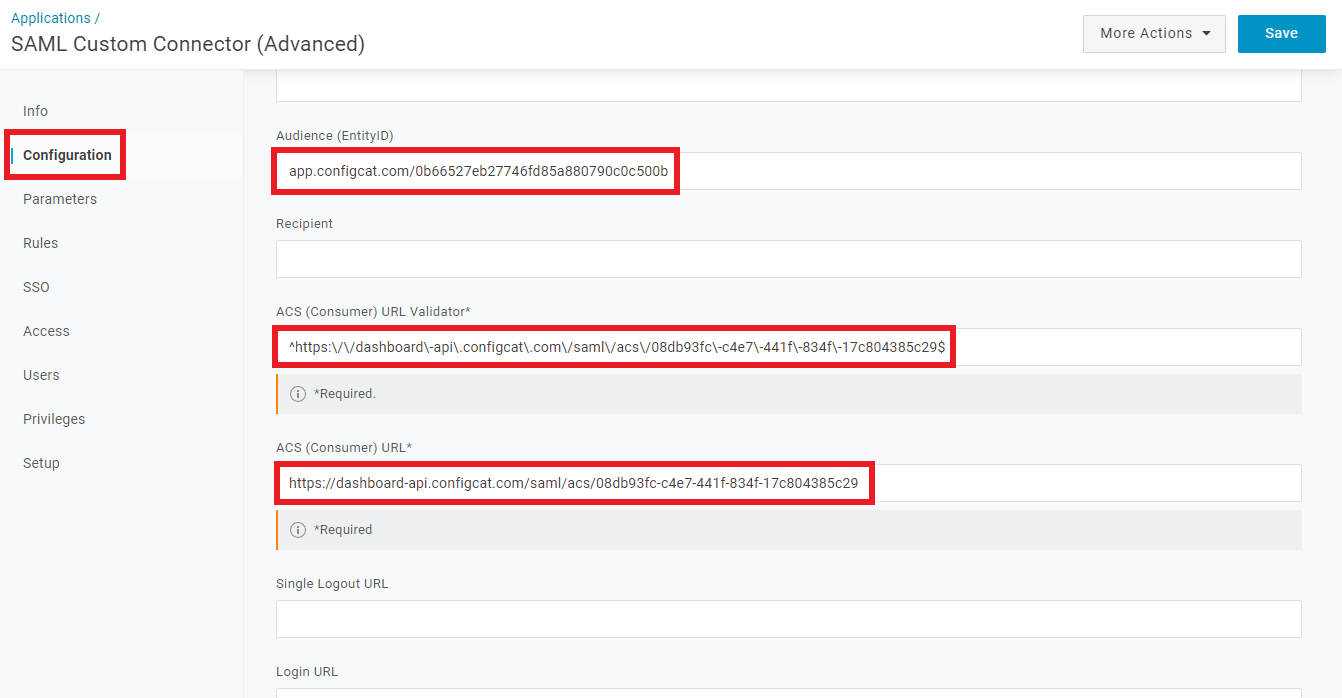1342x698 pixels.
Task: Click the empty Recipient field
Action: click(788, 259)
